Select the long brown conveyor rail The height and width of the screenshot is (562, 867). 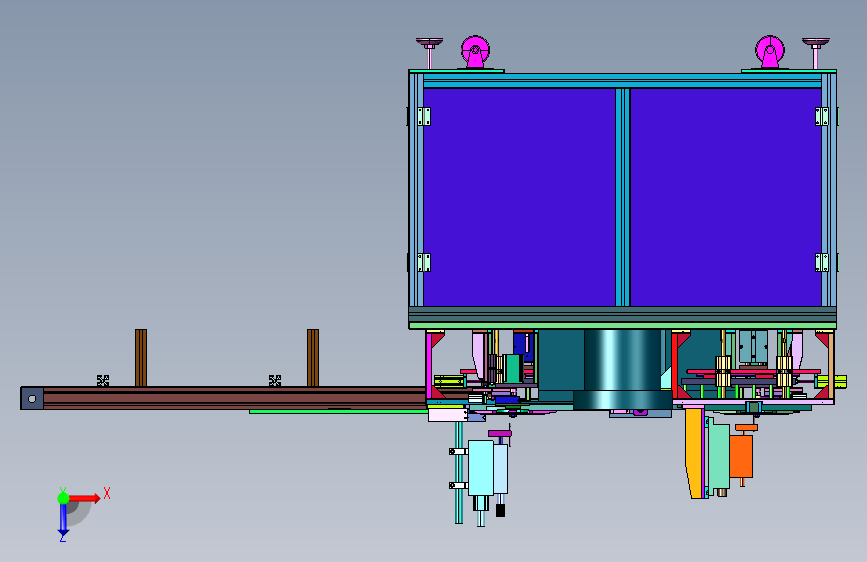[234, 398]
